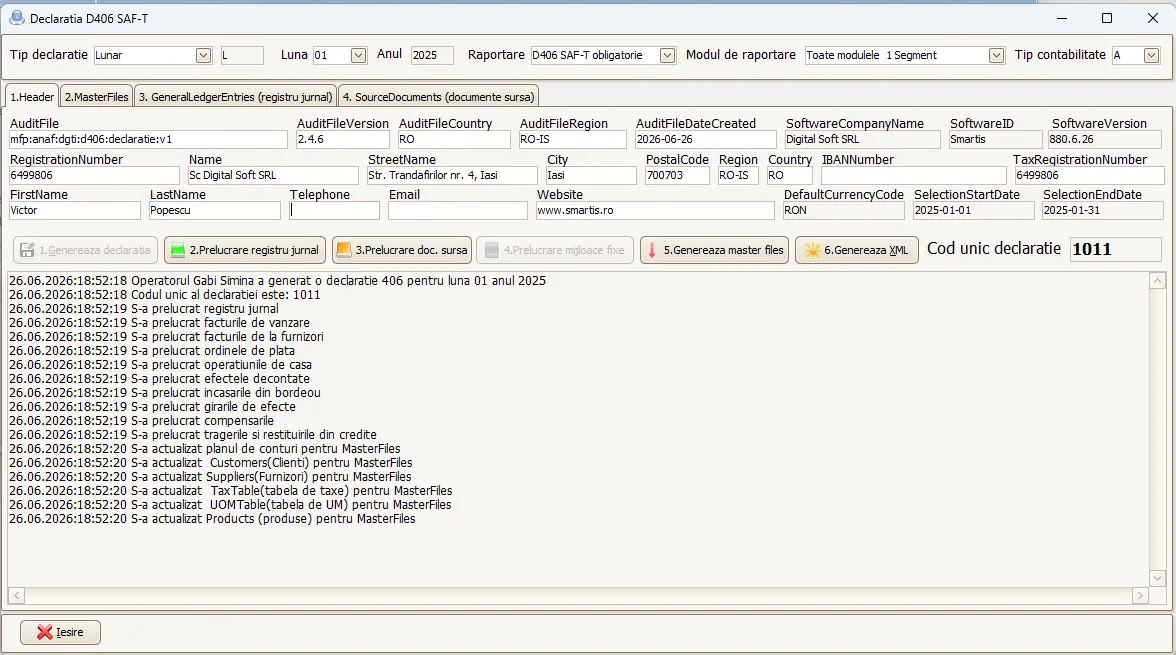
Task: Click the FirstName field
Action: point(74,211)
